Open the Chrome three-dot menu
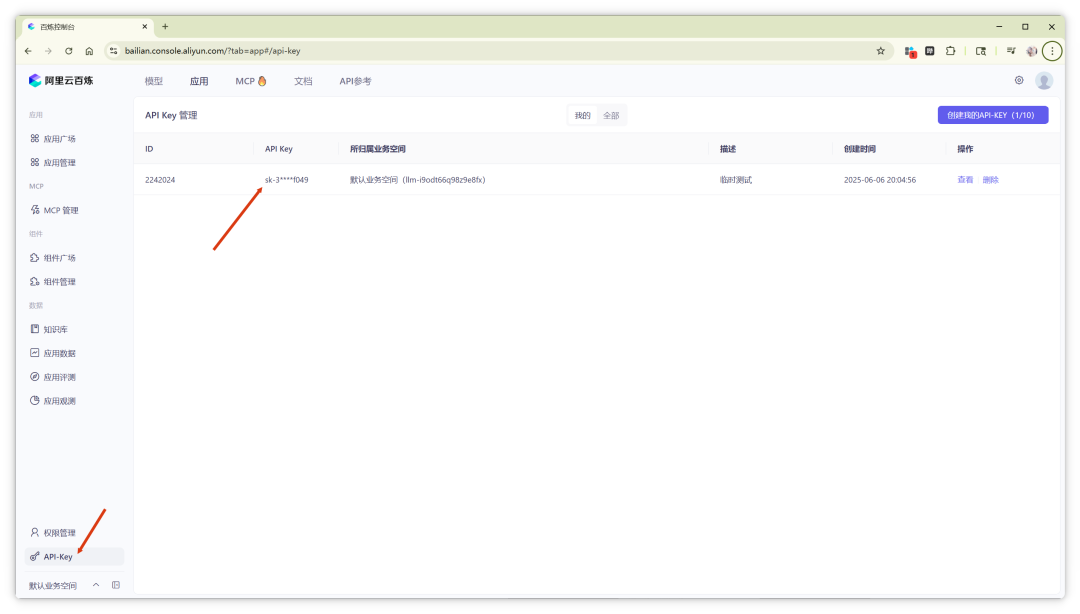1080x614 pixels. pyautogui.click(x=1052, y=51)
